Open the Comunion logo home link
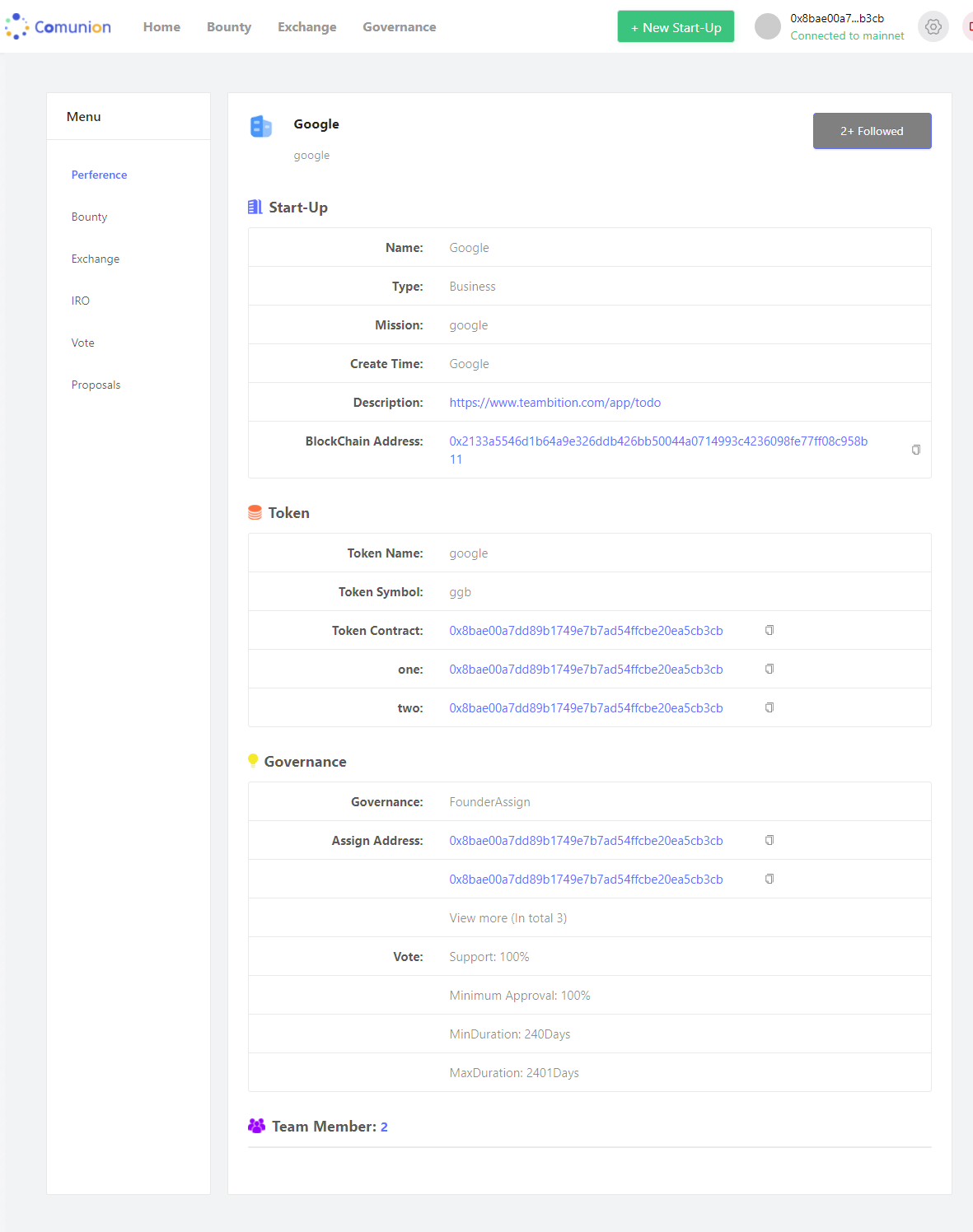 58,26
